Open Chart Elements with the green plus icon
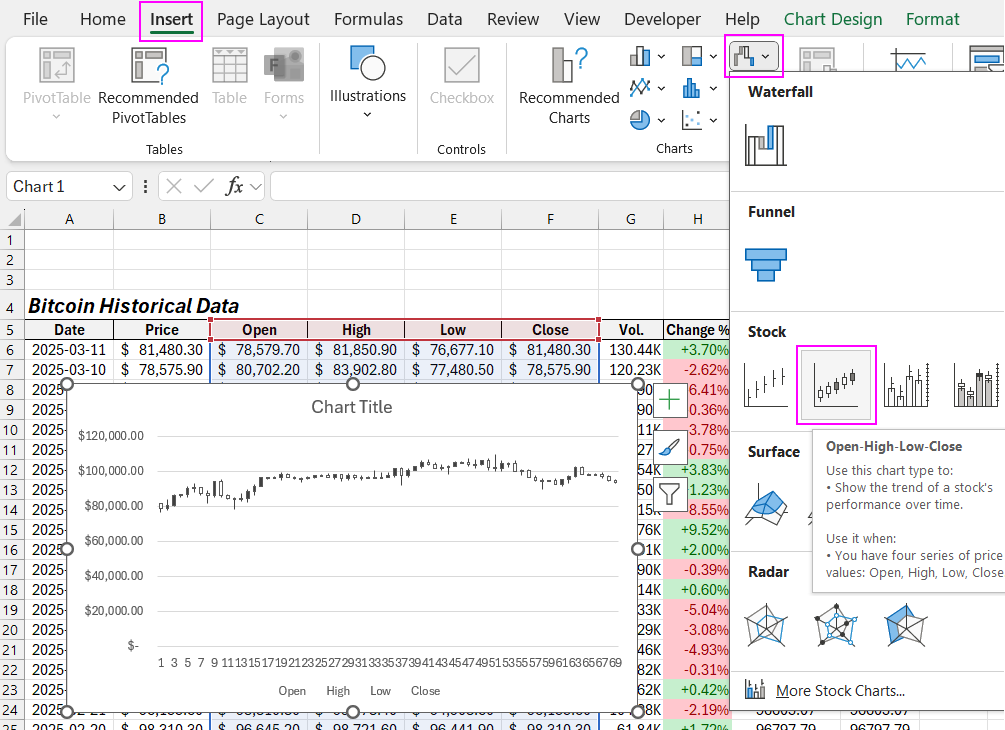Viewport: 1005px width, 730px height. [668, 398]
